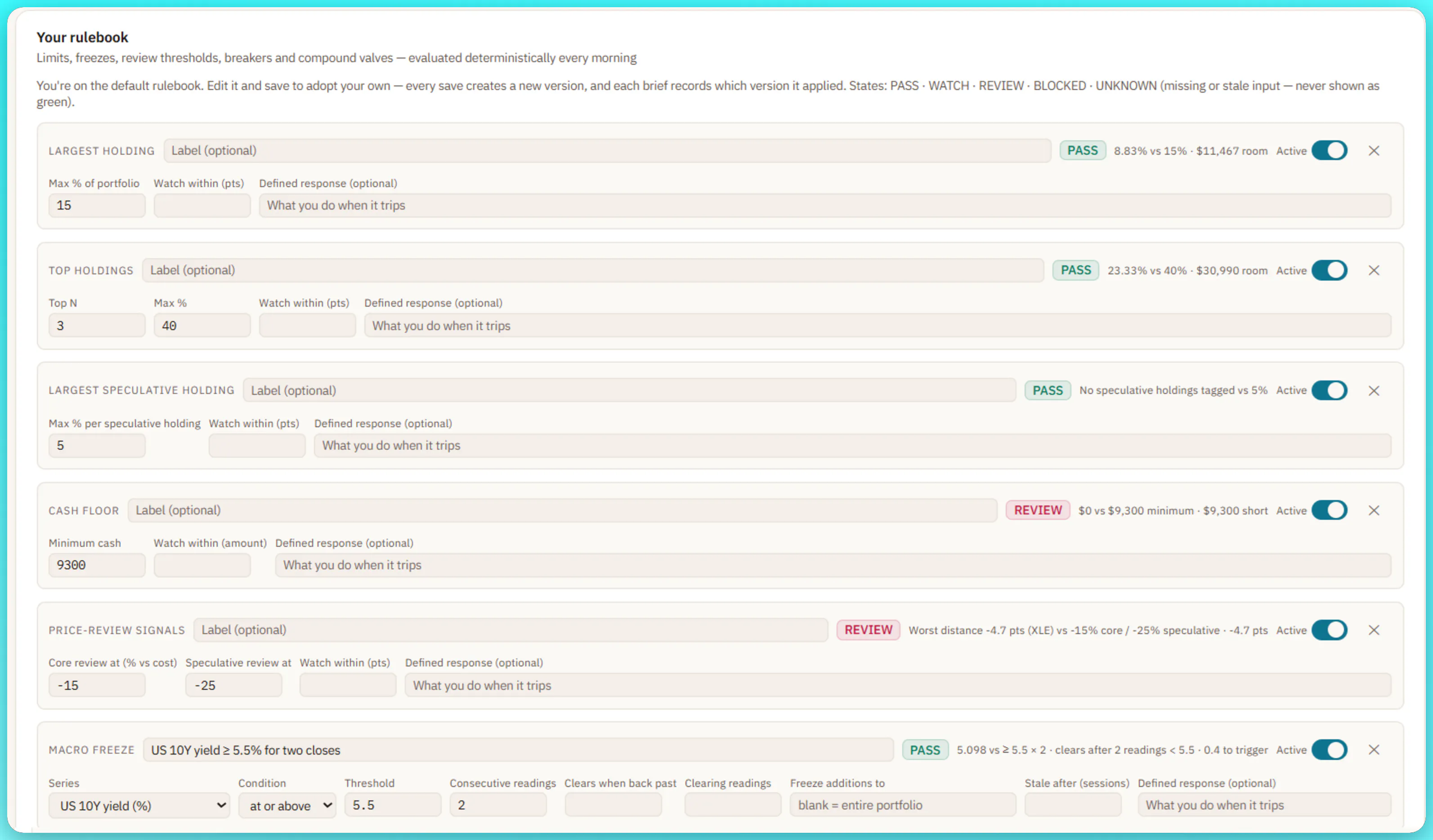Edit Consecutive readings value 2

point(498,805)
